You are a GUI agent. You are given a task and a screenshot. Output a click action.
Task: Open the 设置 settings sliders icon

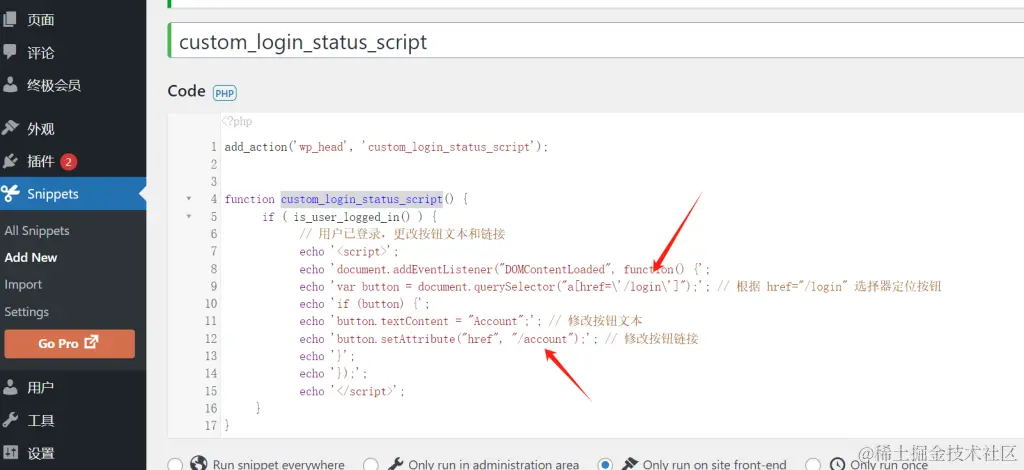(9, 453)
